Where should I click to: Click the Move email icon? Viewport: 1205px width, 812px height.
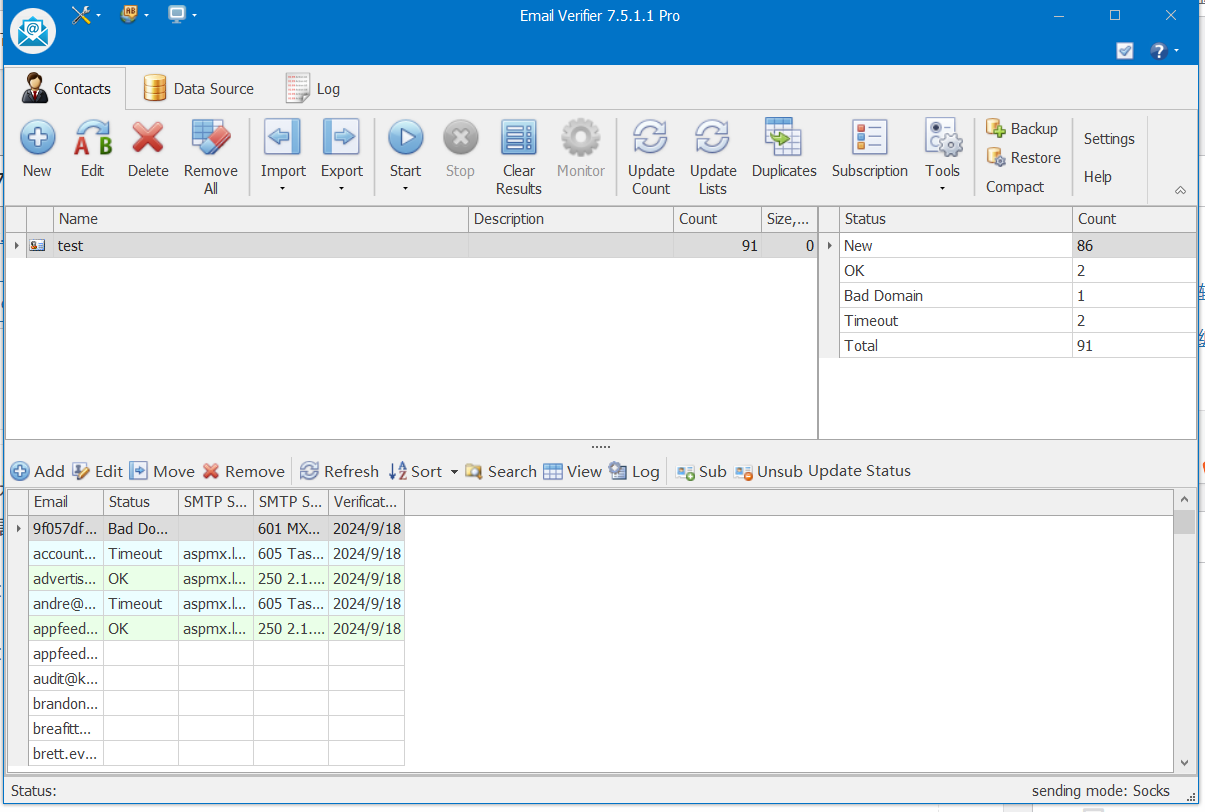coord(139,471)
